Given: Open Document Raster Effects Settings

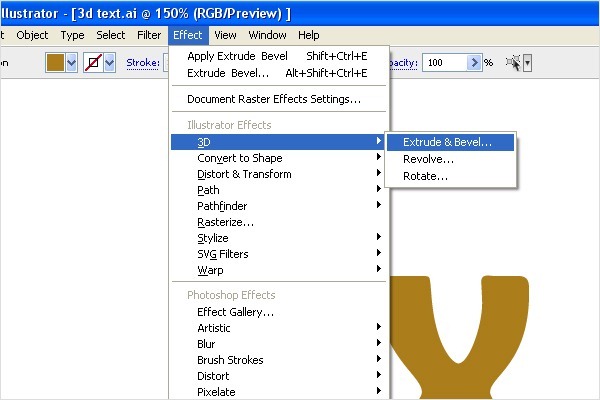Looking at the screenshot, I should pyautogui.click(x=279, y=99).
